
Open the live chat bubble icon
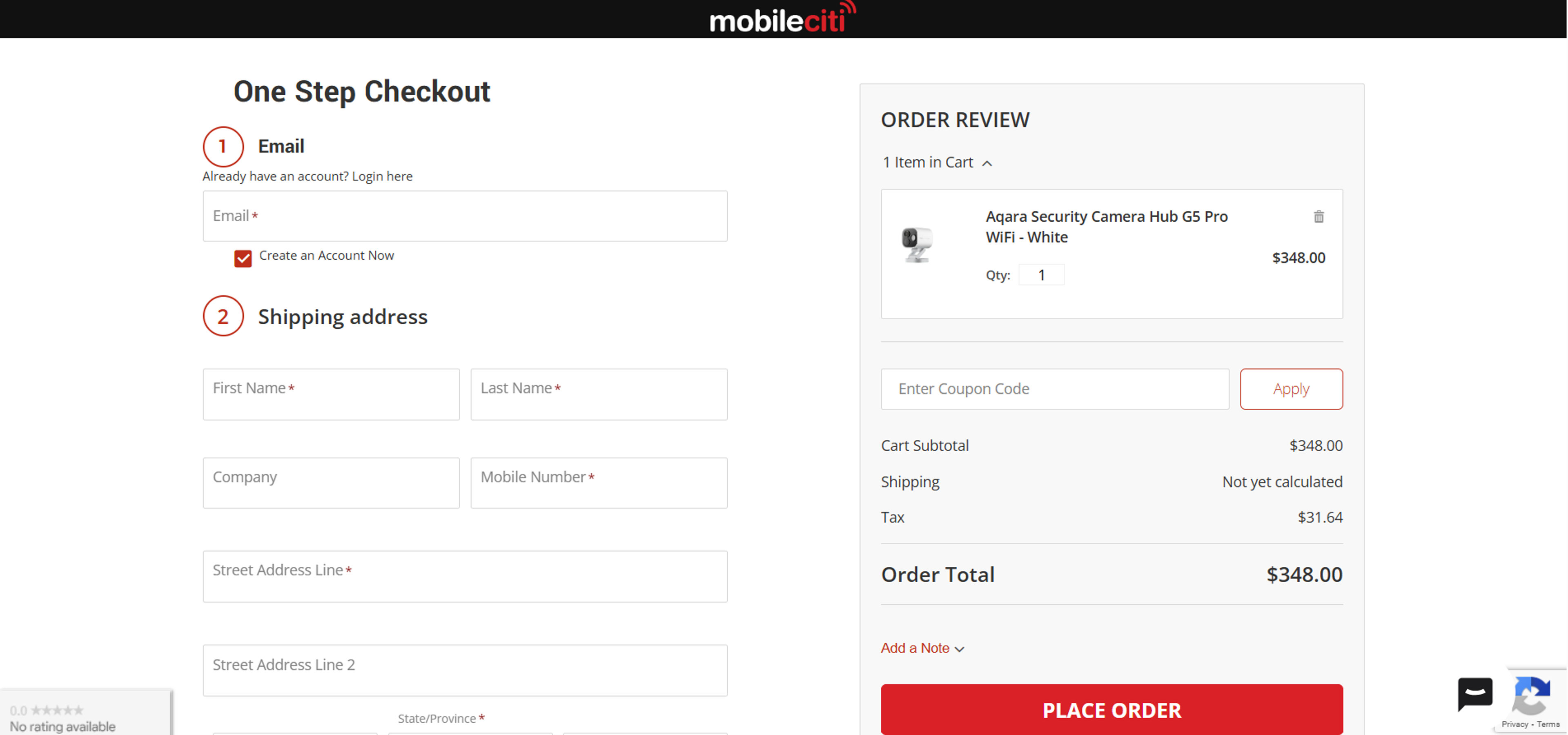tap(1475, 693)
